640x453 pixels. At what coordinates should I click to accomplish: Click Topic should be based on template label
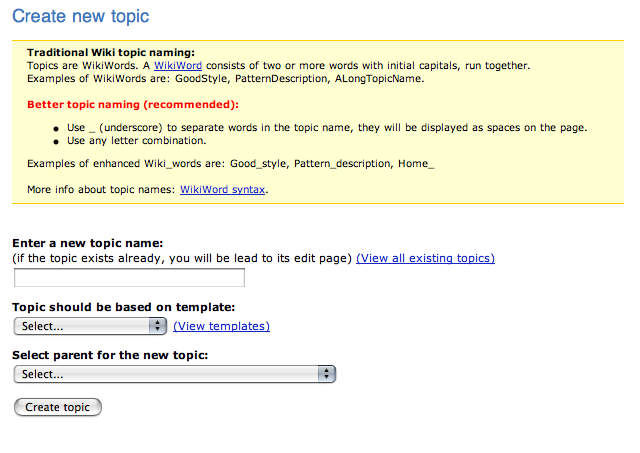tap(124, 307)
